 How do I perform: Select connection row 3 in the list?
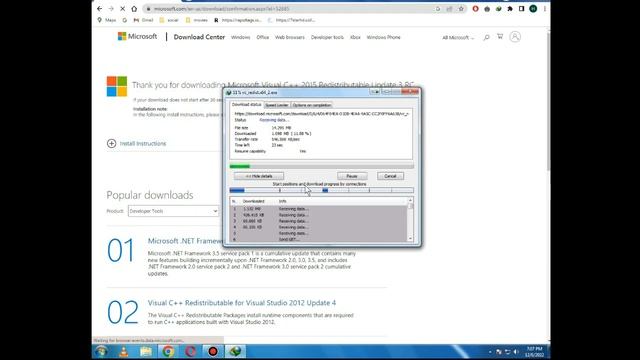coord(318,221)
